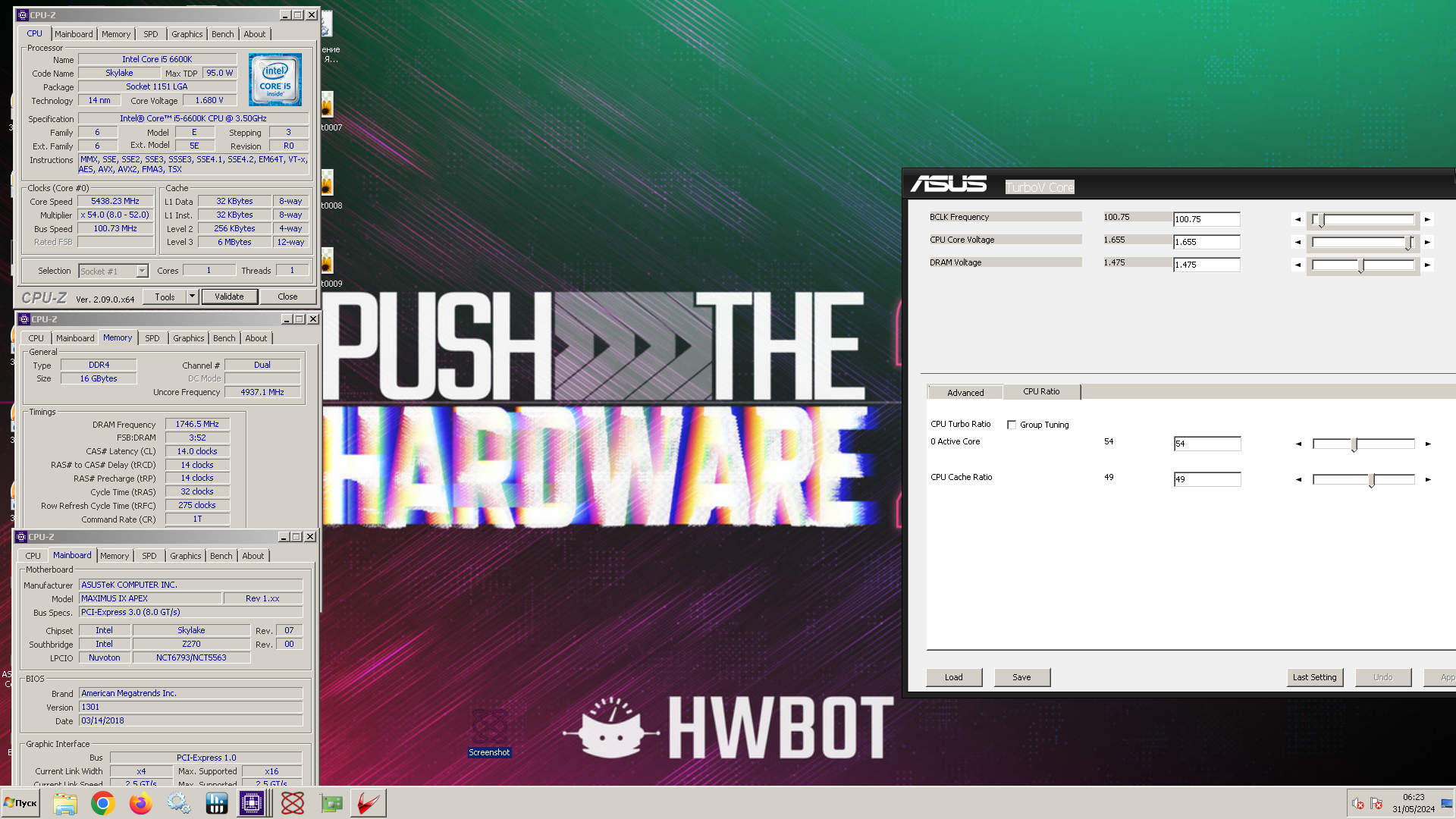Click the BCLK Frequency input field
1456x819 pixels.
point(1207,219)
